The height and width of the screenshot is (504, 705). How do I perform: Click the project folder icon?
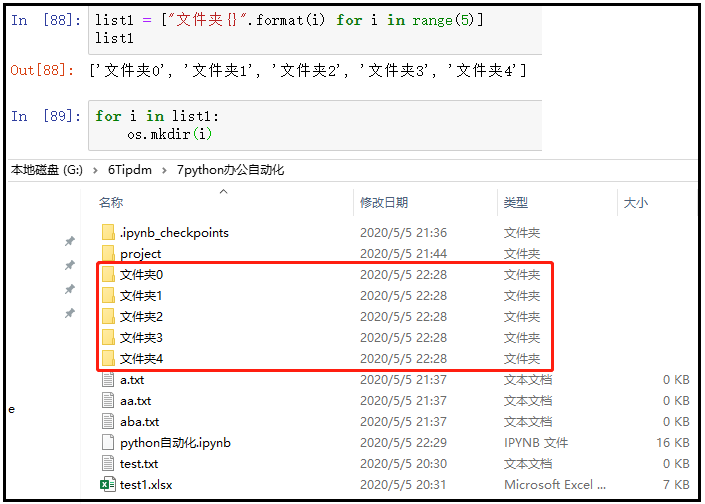point(108,253)
